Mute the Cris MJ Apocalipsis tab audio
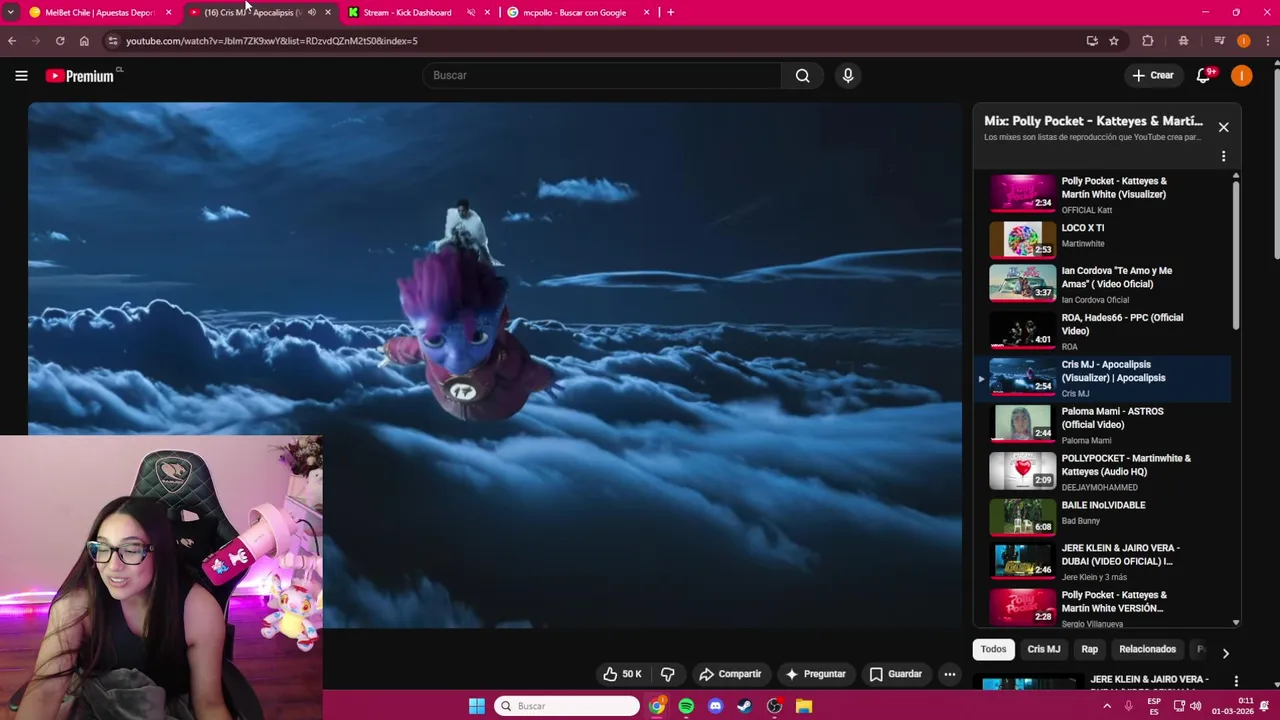 click(x=311, y=12)
